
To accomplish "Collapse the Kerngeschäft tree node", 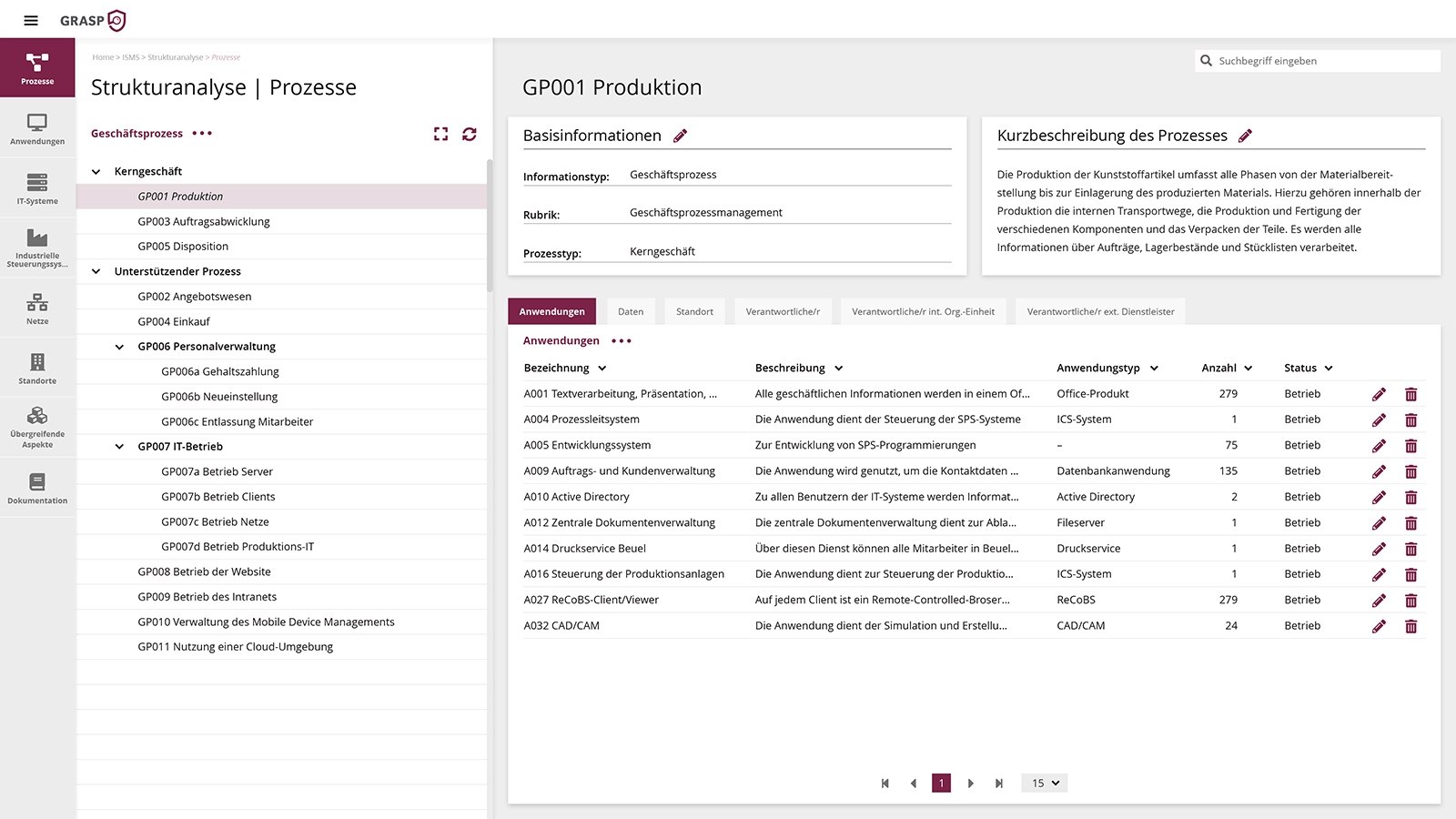I will 96,171.
